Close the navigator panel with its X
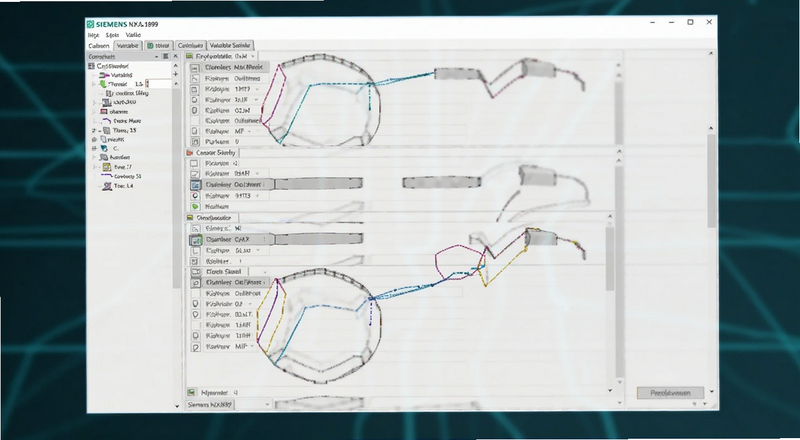 pos(176,56)
